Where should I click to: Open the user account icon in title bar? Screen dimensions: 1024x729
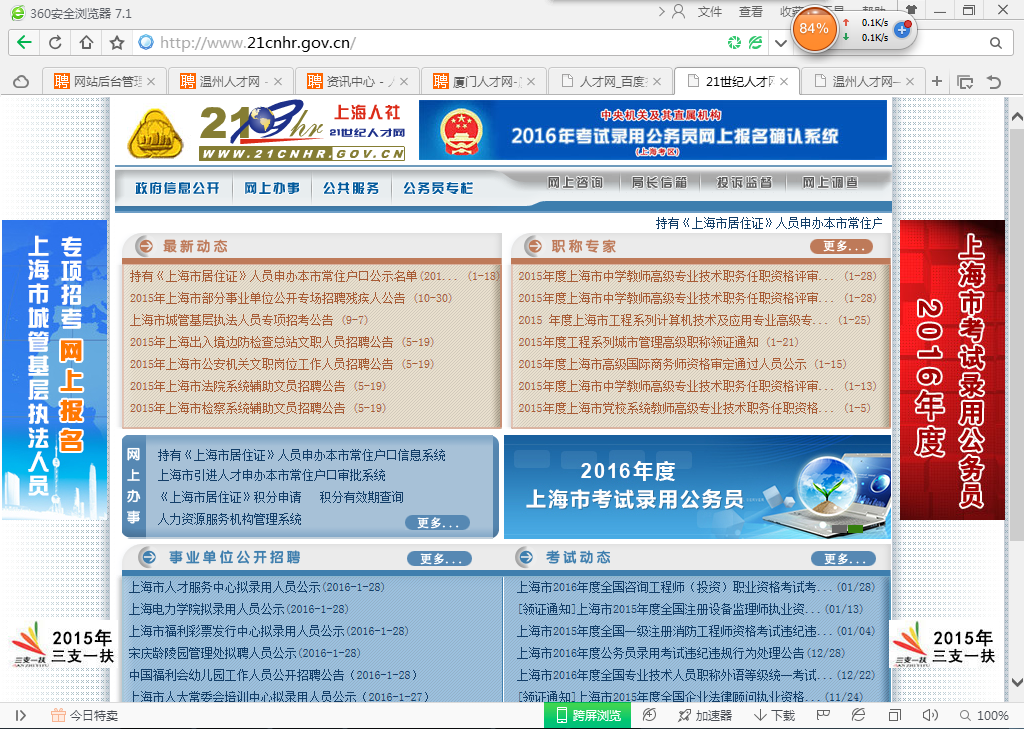point(679,11)
